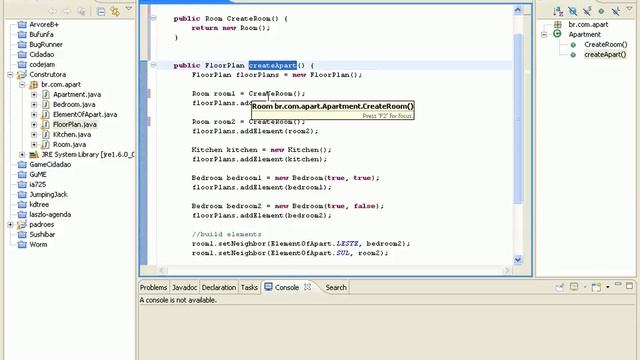
Task: Expand JRE System Library node
Action: 22,155
